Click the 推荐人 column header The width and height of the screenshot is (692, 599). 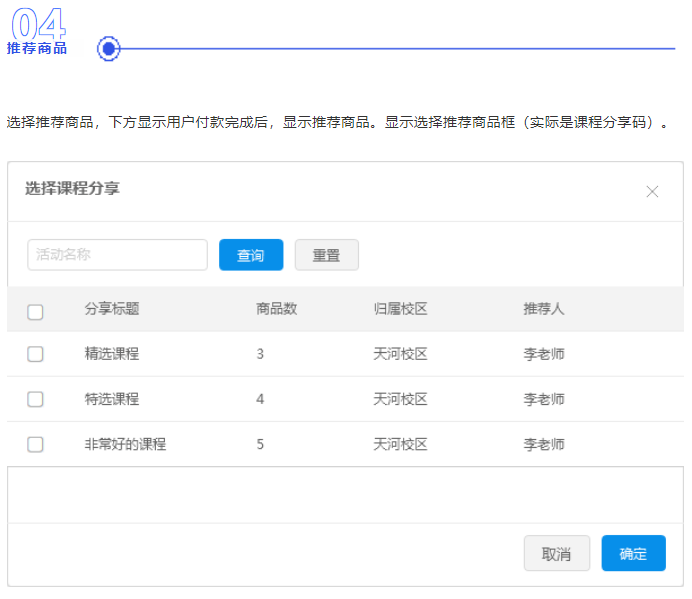(x=544, y=309)
